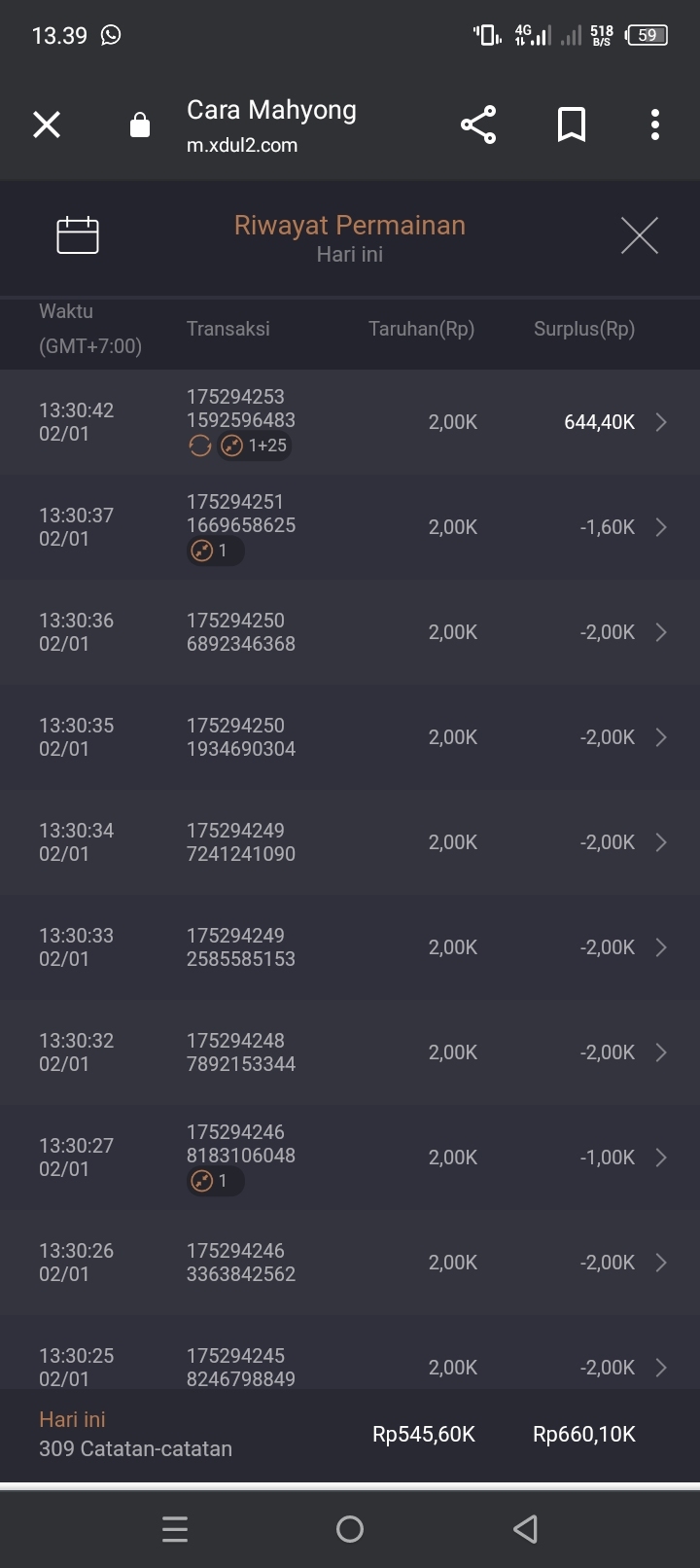Tap the share icon in browser bar
This screenshot has width=700, height=1568.
[x=477, y=125]
